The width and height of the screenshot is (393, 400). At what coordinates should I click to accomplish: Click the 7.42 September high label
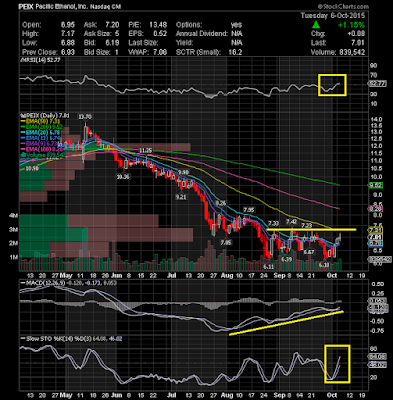[x=291, y=221]
